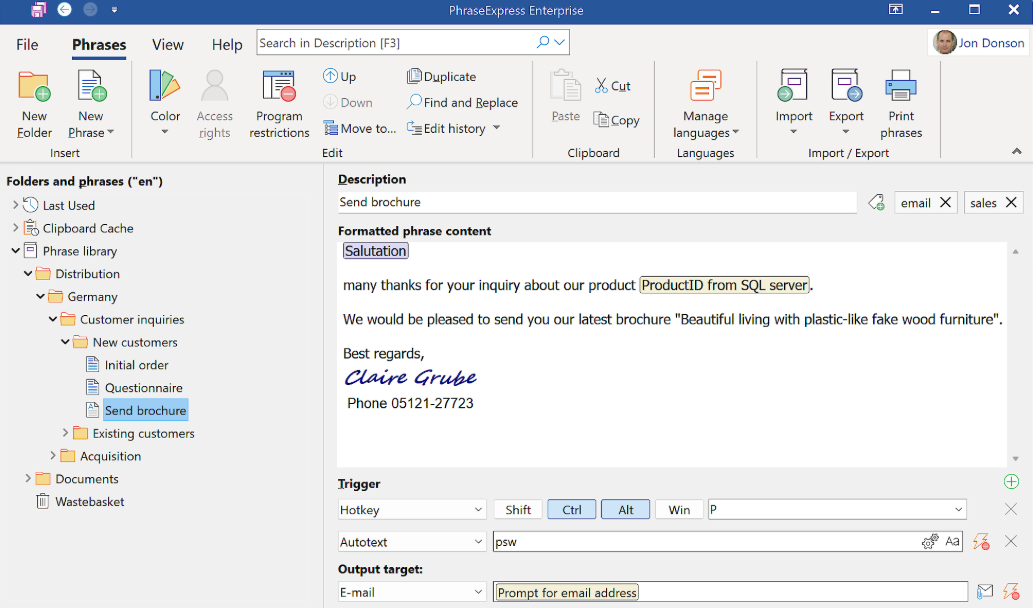Click the Description text field
Screen dimensions: 1033x608
click(x=597, y=202)
